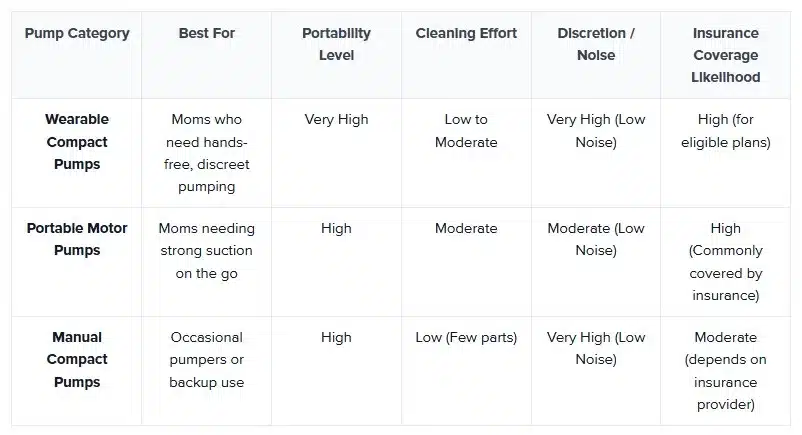
Task: Click the Very High portability cell
Action: [x=336, y=120]
